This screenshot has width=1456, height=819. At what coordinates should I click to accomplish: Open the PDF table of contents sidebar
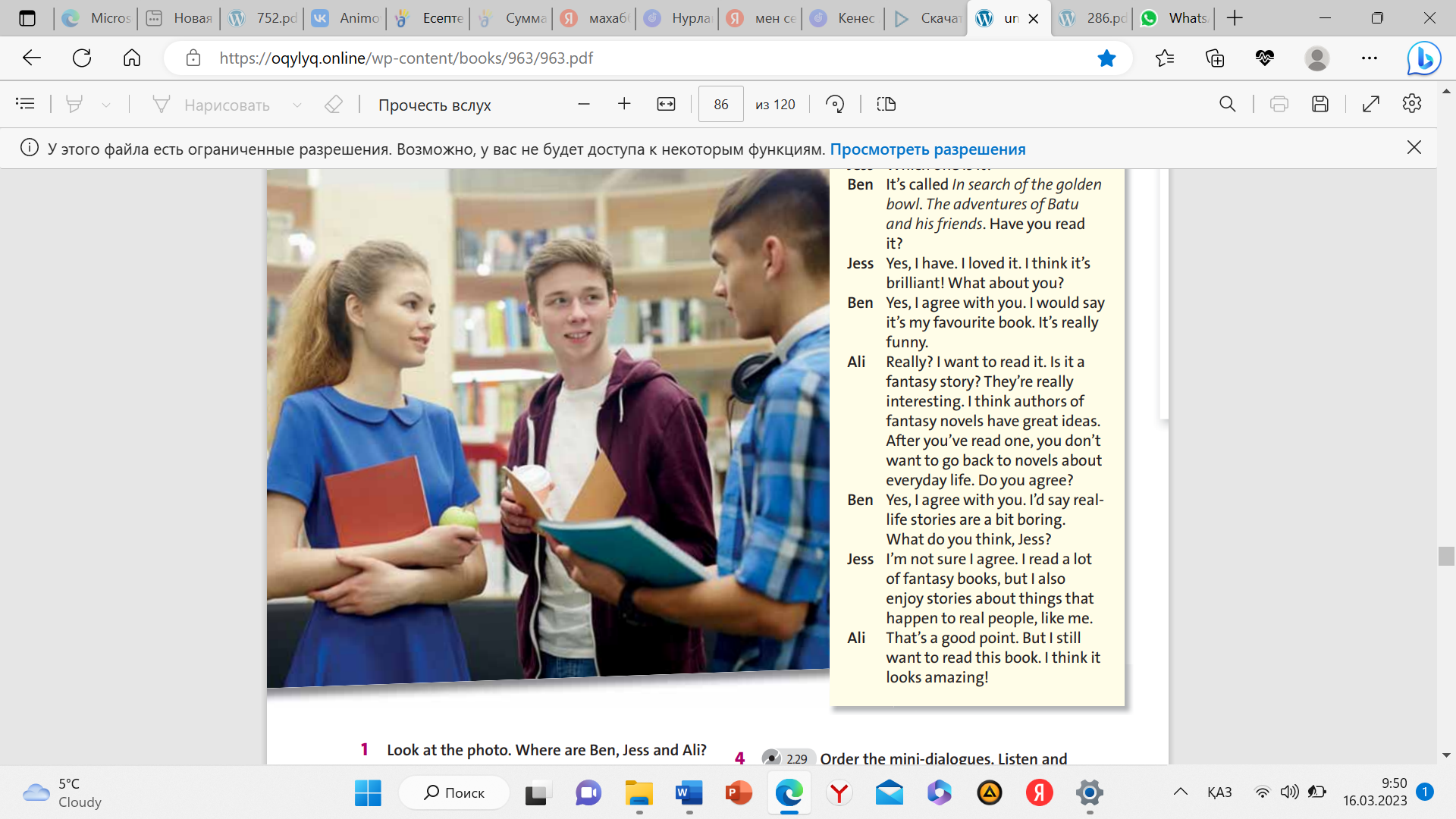pos(25,104)
